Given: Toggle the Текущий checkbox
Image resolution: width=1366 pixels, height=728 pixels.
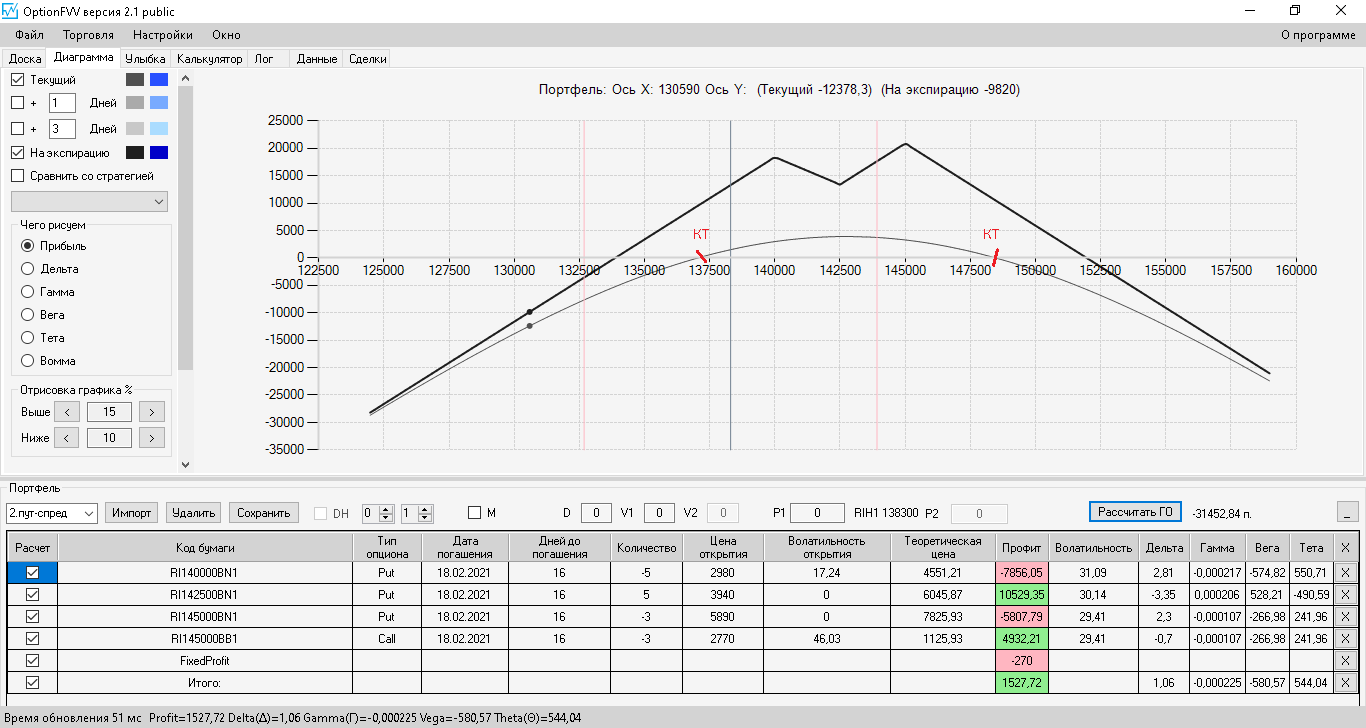Looking at the screenshot, I should [x=17, y=79].
